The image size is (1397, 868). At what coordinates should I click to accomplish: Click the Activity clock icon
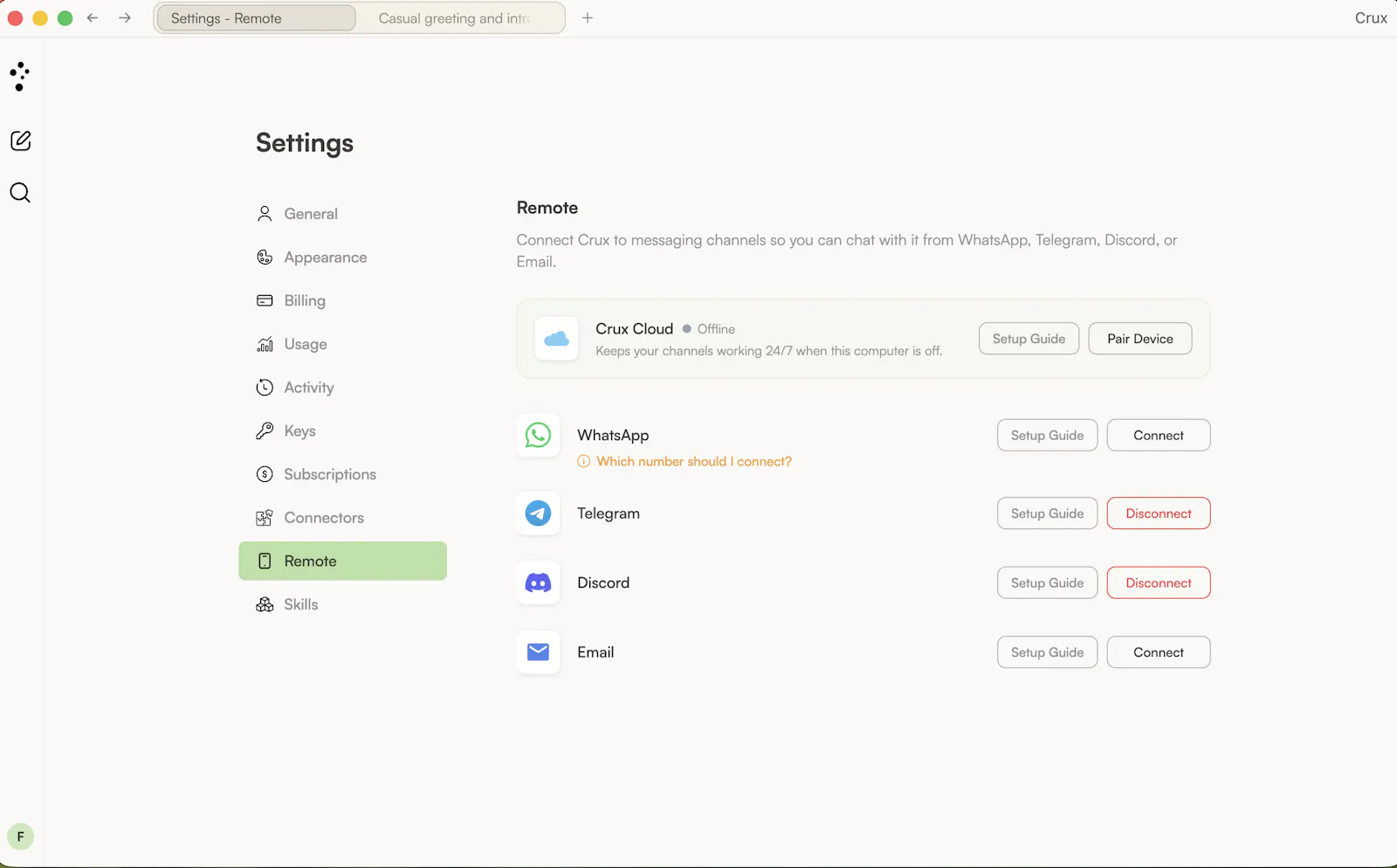265,388
